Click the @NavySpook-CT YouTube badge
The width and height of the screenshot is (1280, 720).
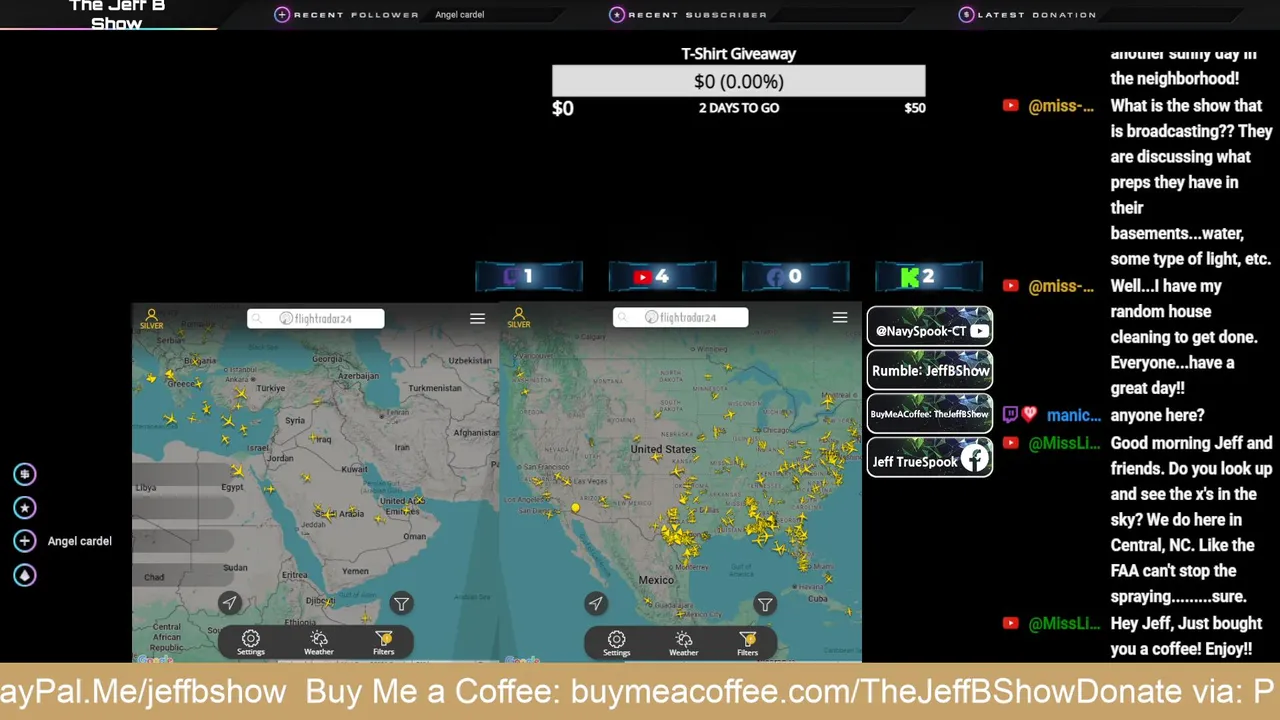tap(930, 327)
